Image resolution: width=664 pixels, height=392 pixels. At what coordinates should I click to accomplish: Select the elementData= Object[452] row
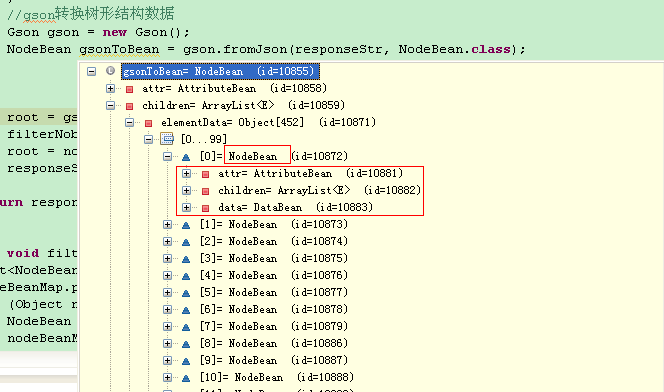(268, 122)
